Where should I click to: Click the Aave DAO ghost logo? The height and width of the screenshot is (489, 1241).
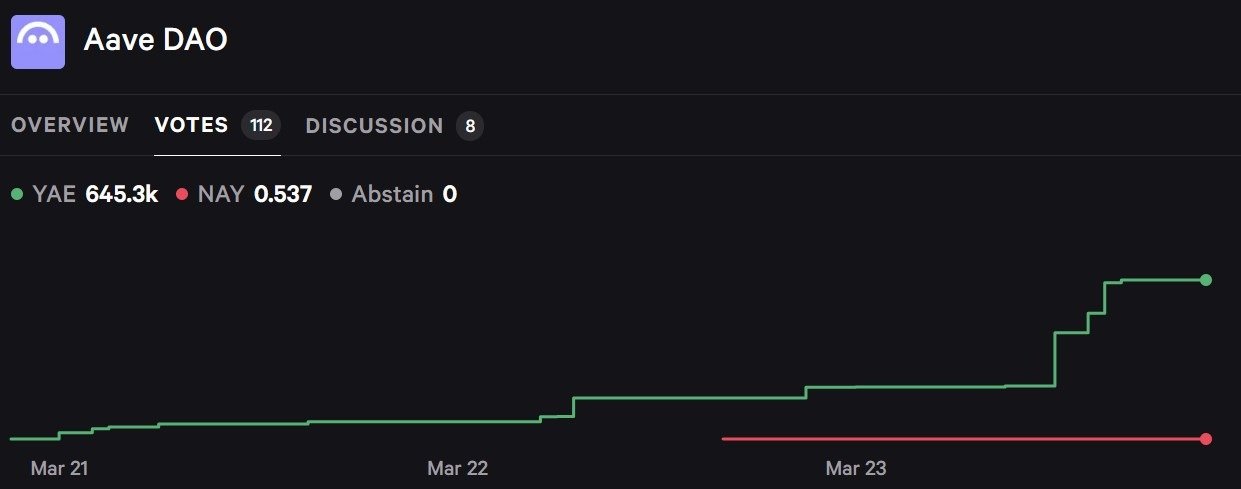pyautogui.click(x=38, y=41)
